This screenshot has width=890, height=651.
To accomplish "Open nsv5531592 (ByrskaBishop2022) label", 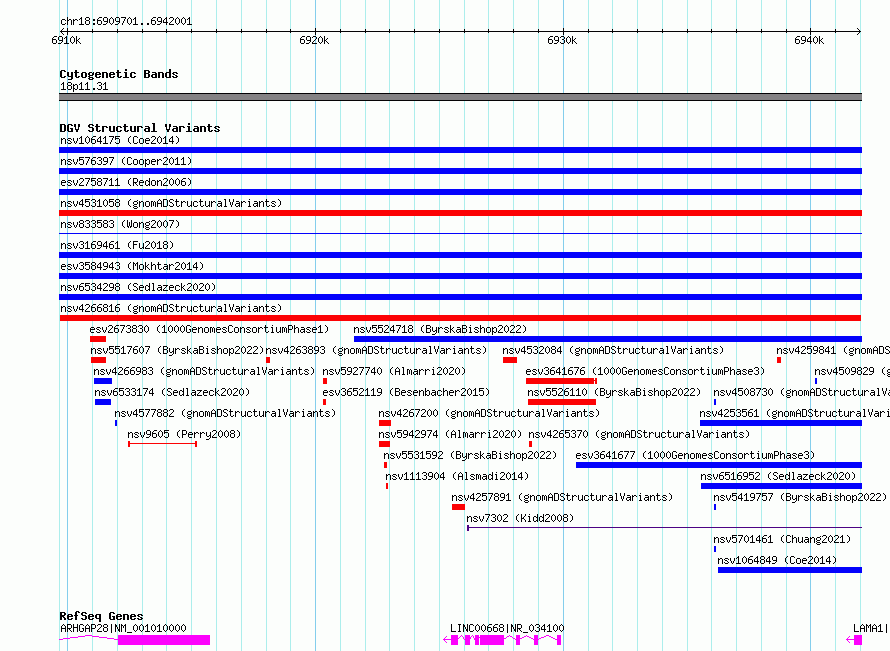I will coord(470,455).
